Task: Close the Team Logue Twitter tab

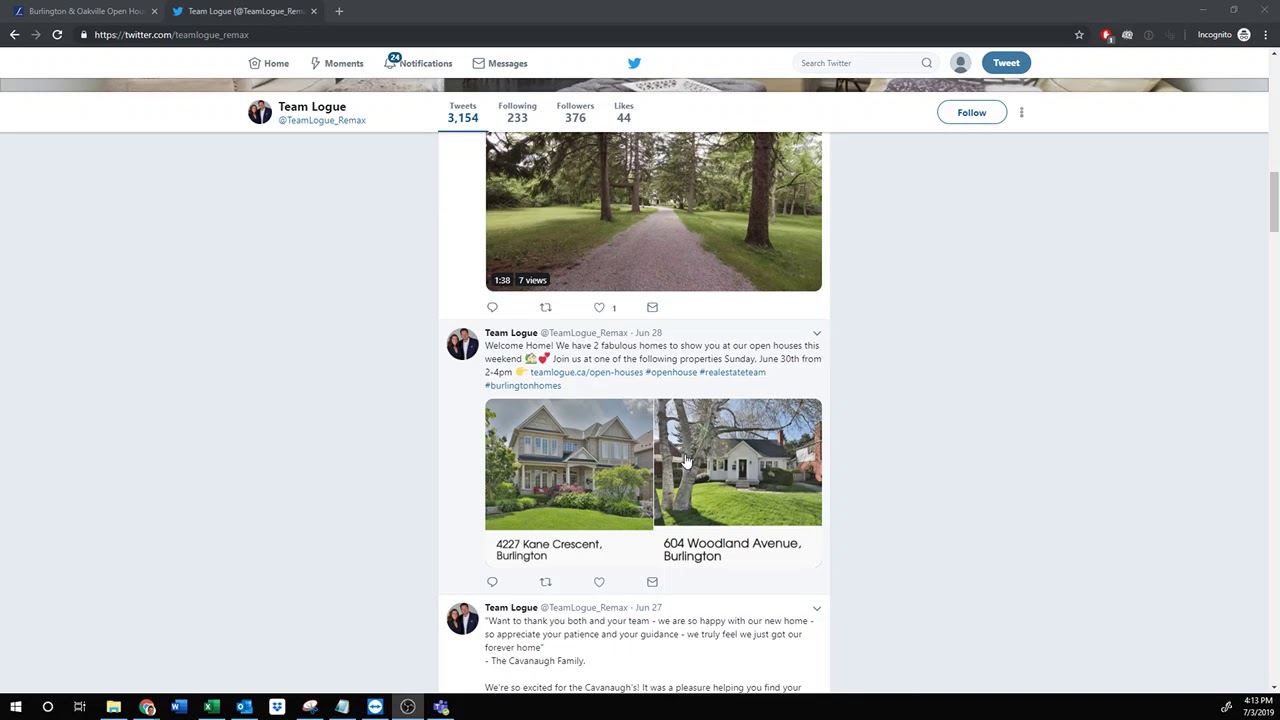Action: pos(314,11)
